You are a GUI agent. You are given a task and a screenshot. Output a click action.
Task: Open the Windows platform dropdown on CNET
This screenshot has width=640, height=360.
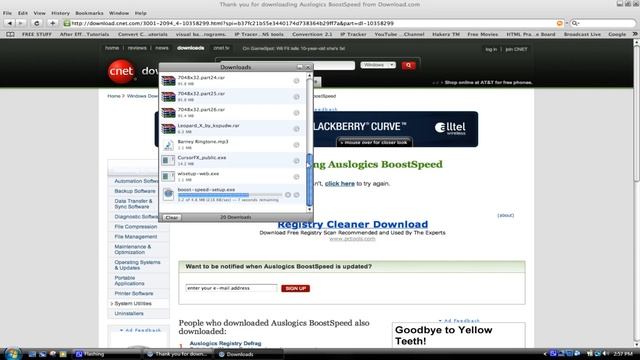coord(378,65)
